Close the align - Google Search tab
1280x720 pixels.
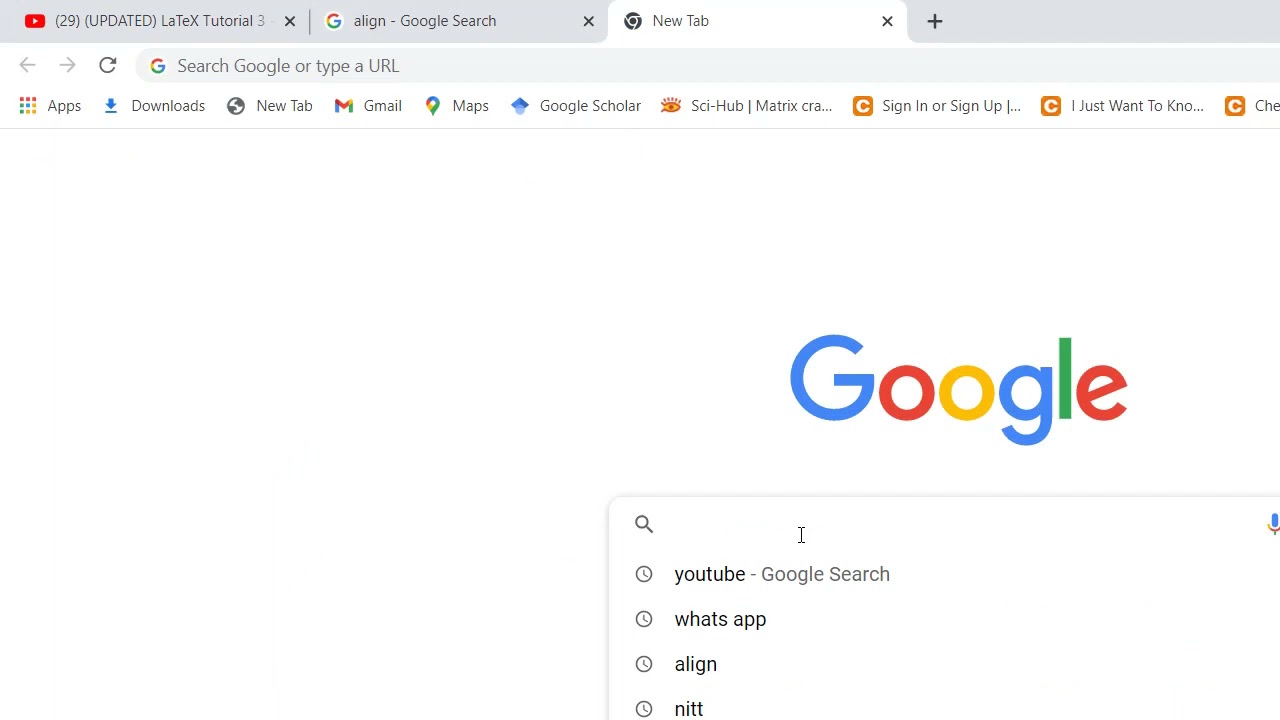(x=589, y=21)
